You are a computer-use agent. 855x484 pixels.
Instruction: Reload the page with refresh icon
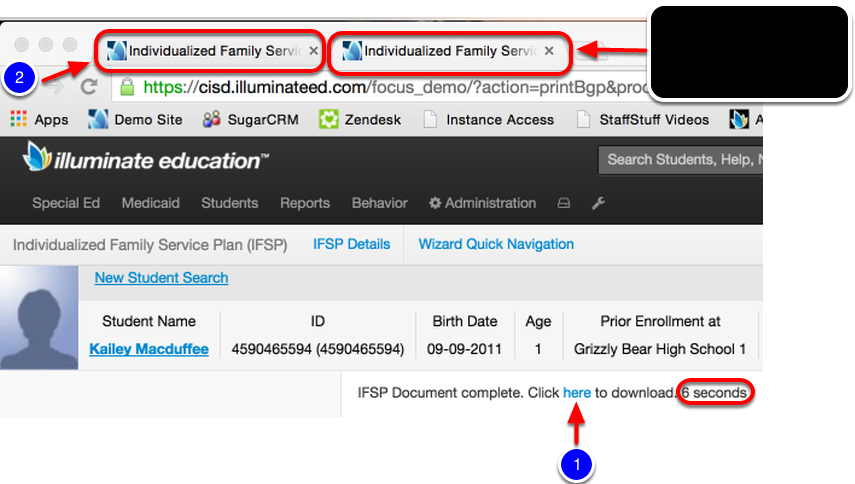[89, 86]
